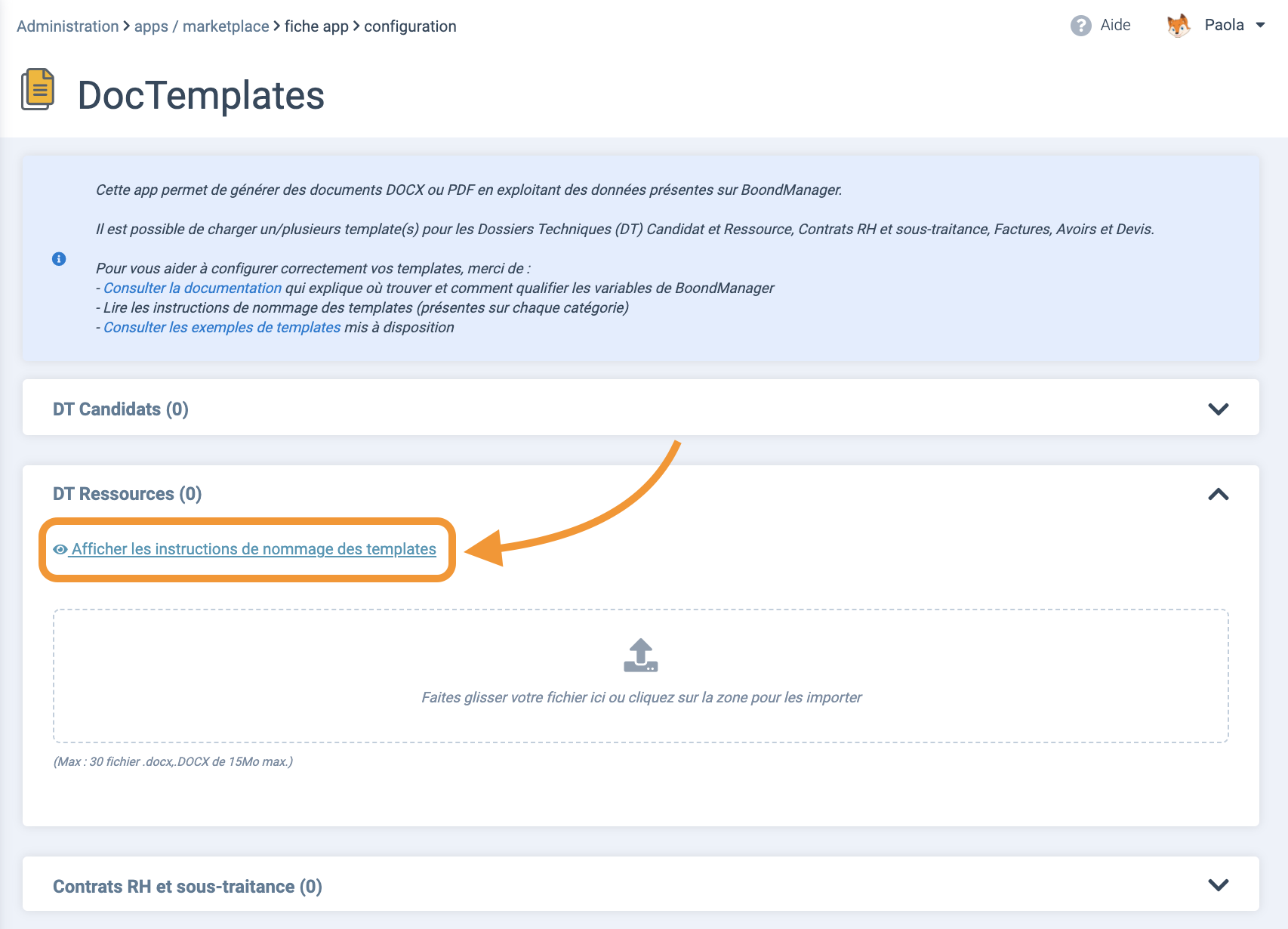Viewport: 1288px width, 929px height.
Task: Click the blue info circle icon
Action: click(x=59, y=259)
